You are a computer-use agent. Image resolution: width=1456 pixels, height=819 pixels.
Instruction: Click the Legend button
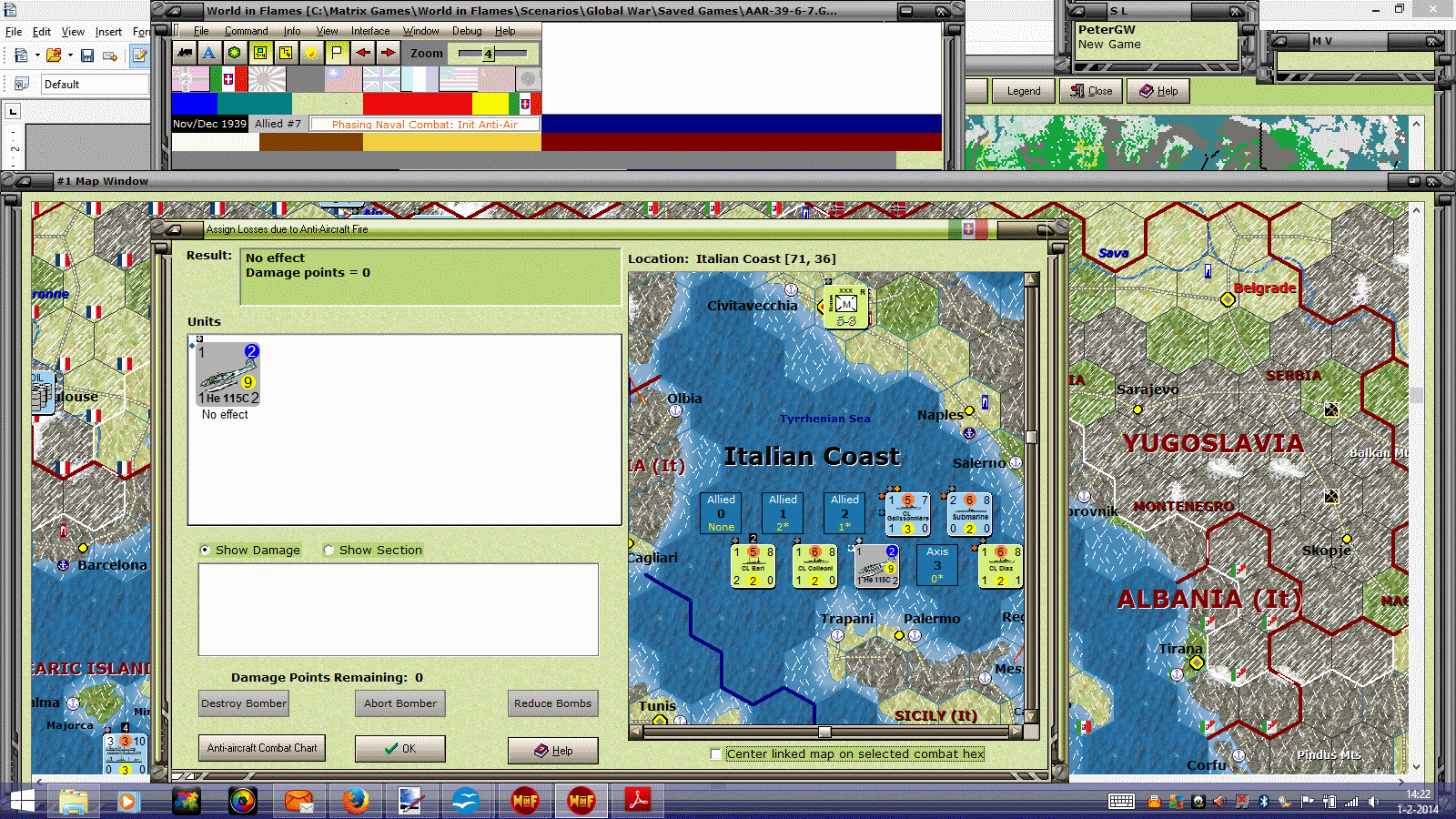click(x=1024, y=91)
